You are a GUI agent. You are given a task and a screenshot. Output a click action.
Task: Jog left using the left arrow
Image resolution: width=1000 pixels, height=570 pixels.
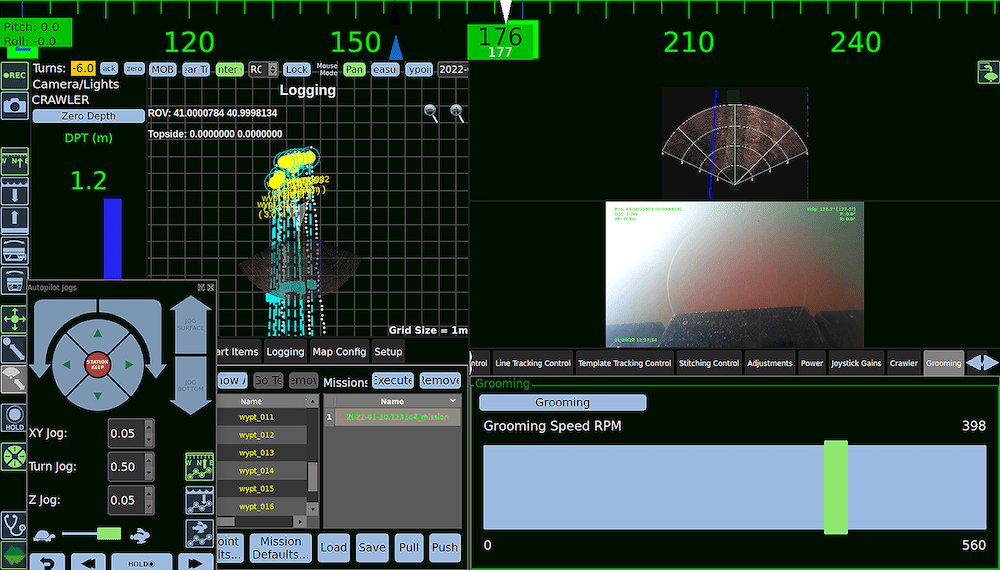point(66,365)
